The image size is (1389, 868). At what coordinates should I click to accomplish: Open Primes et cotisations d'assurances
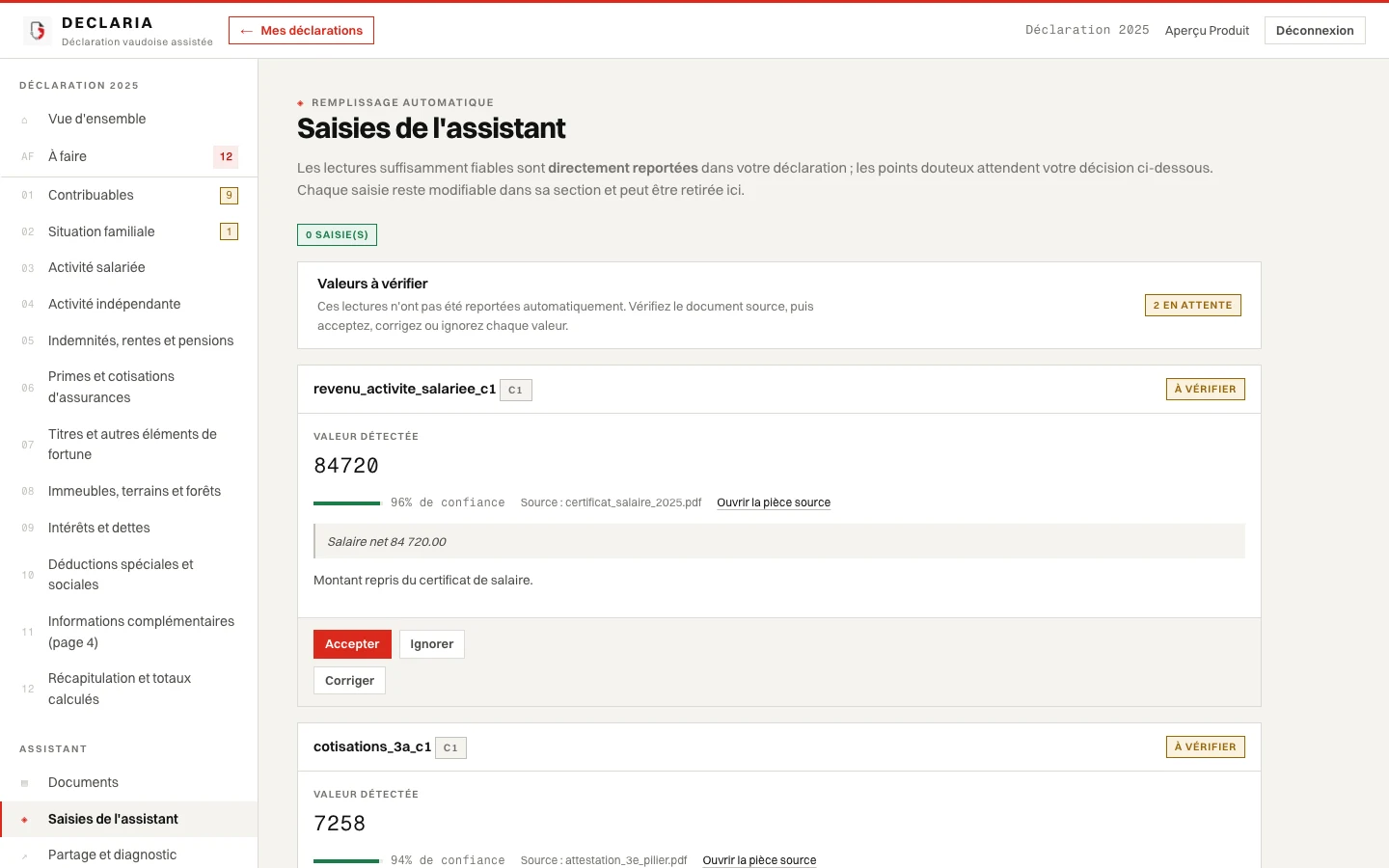[x=129, y=387]
